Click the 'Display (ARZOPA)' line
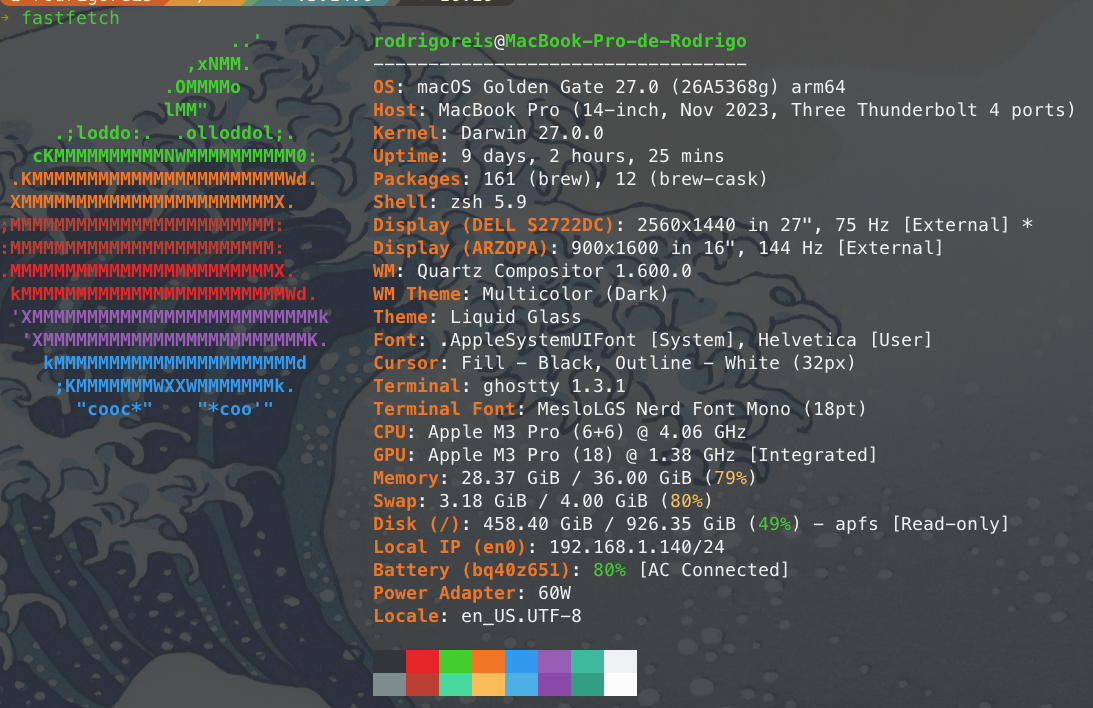The image size is (1093, 708). click(658, 248)
